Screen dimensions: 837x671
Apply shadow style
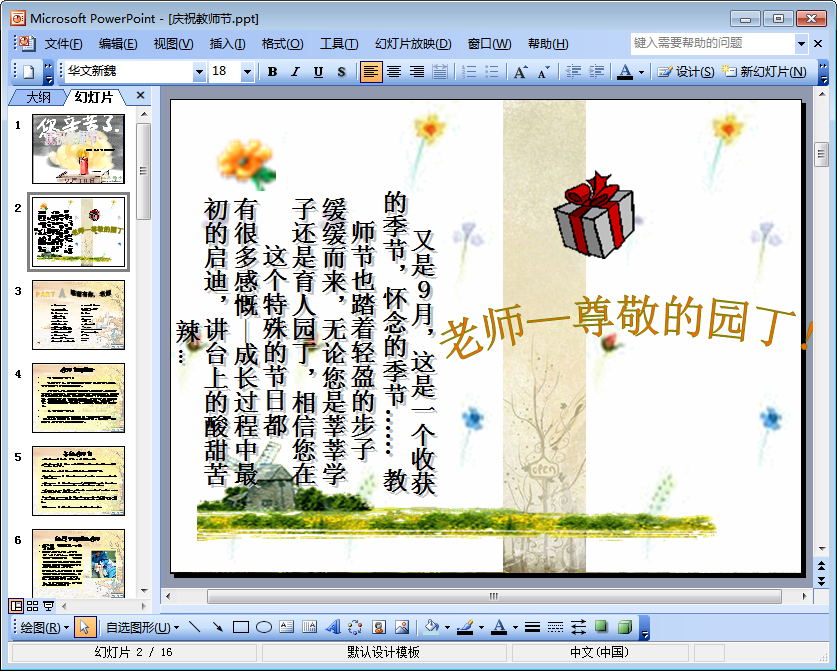click(601, 627)
